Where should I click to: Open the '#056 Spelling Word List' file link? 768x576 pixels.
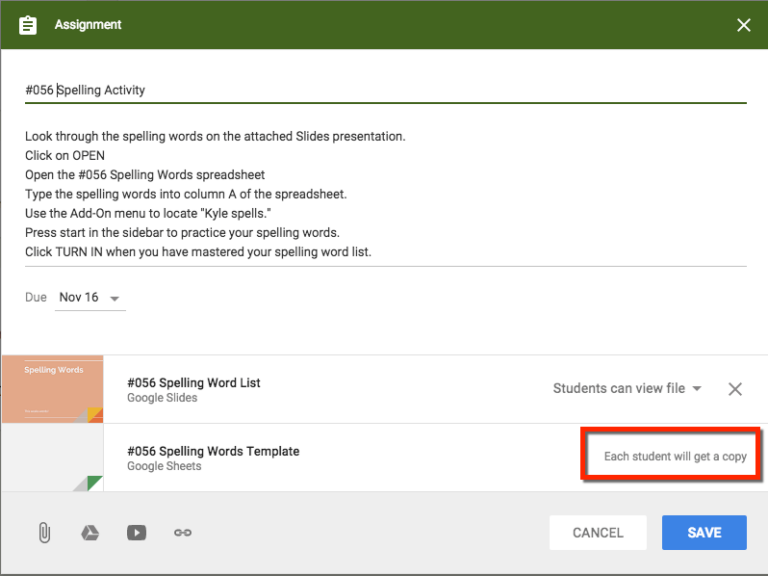[x=194, y=383]
